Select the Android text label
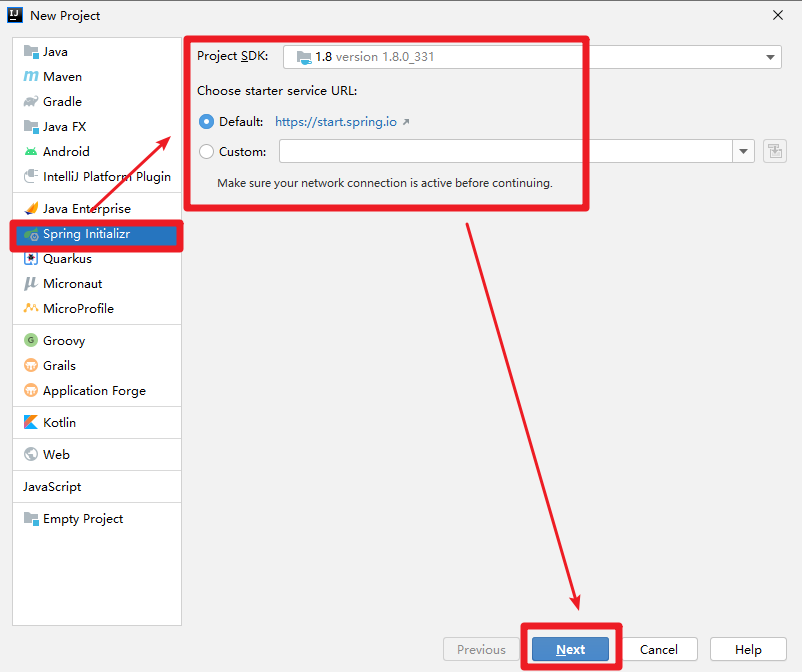Viewport: 802px width, 672px height. tap(66, 151)
